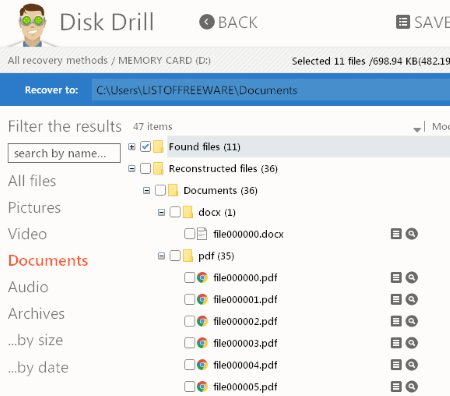Collapse the Reconstructed files node

132,169
